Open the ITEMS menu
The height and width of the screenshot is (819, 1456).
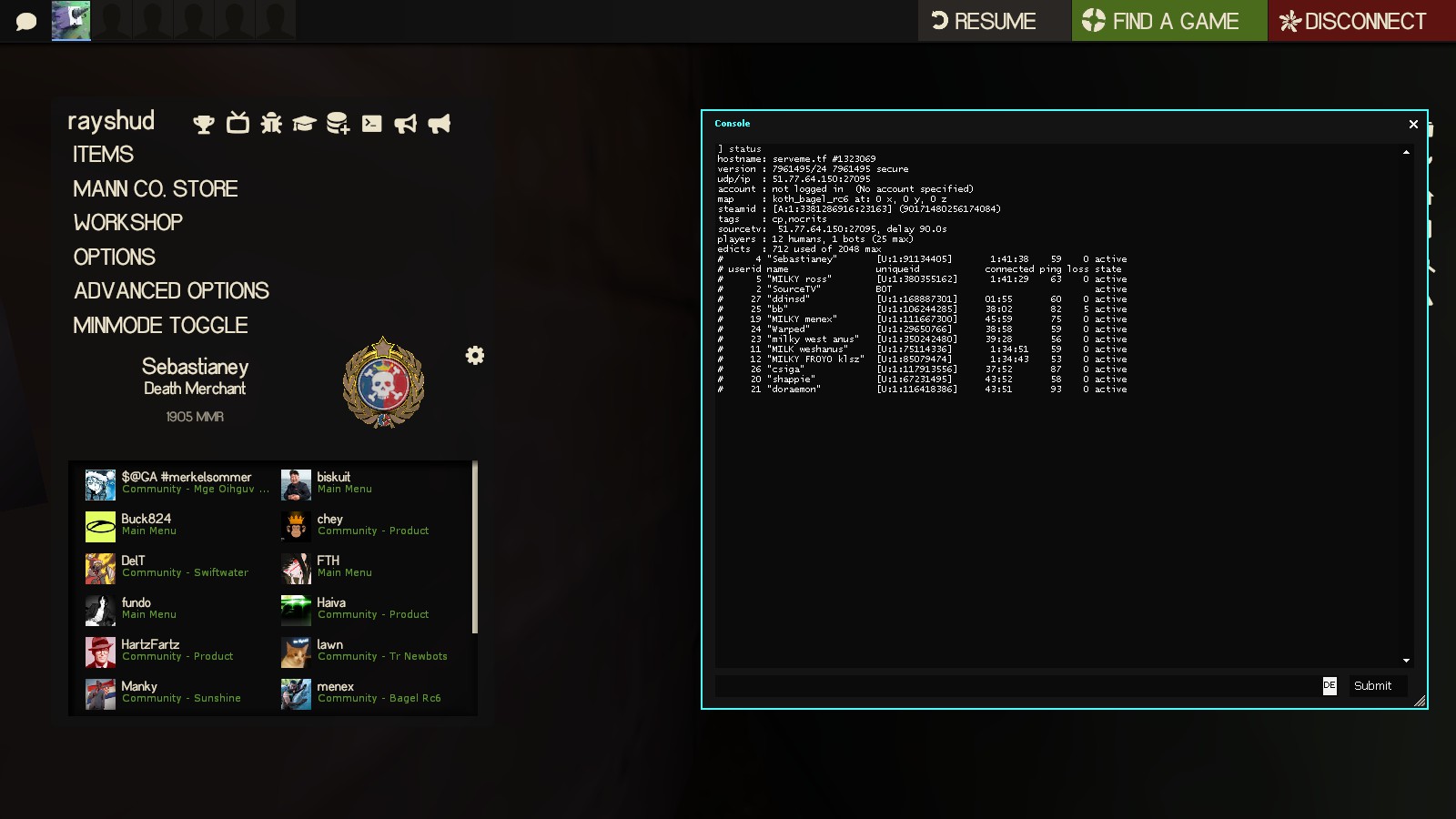pyautogui.click(x=103, y=155)
